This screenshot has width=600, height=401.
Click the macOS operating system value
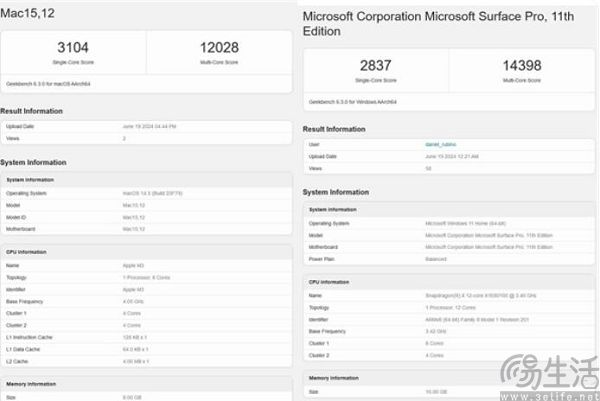[x=152, y=193]
